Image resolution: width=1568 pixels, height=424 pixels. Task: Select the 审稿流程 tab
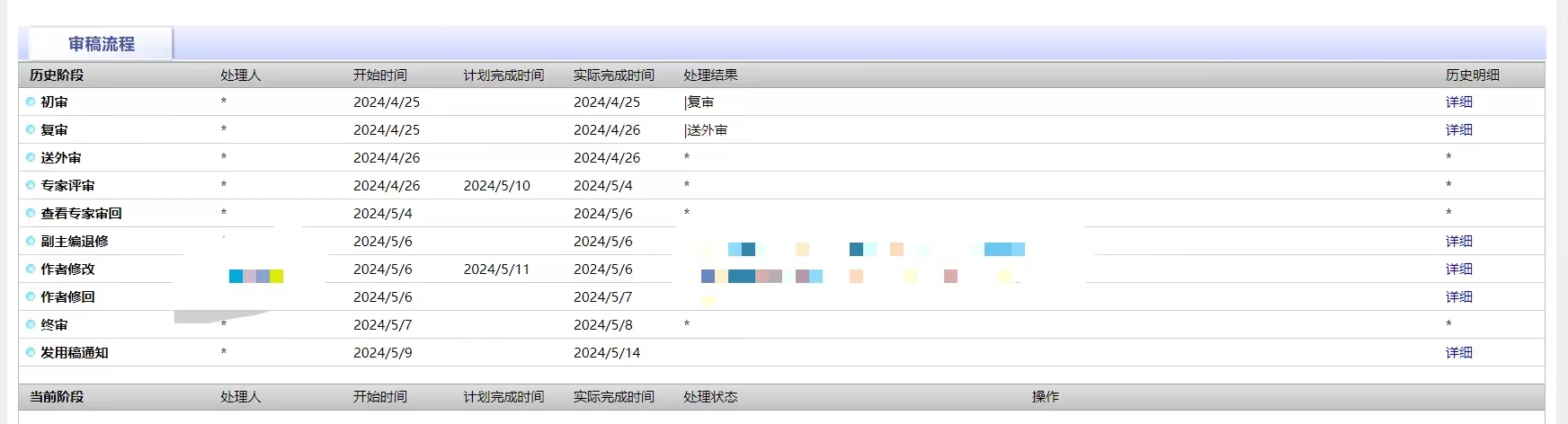coord(101,44)
